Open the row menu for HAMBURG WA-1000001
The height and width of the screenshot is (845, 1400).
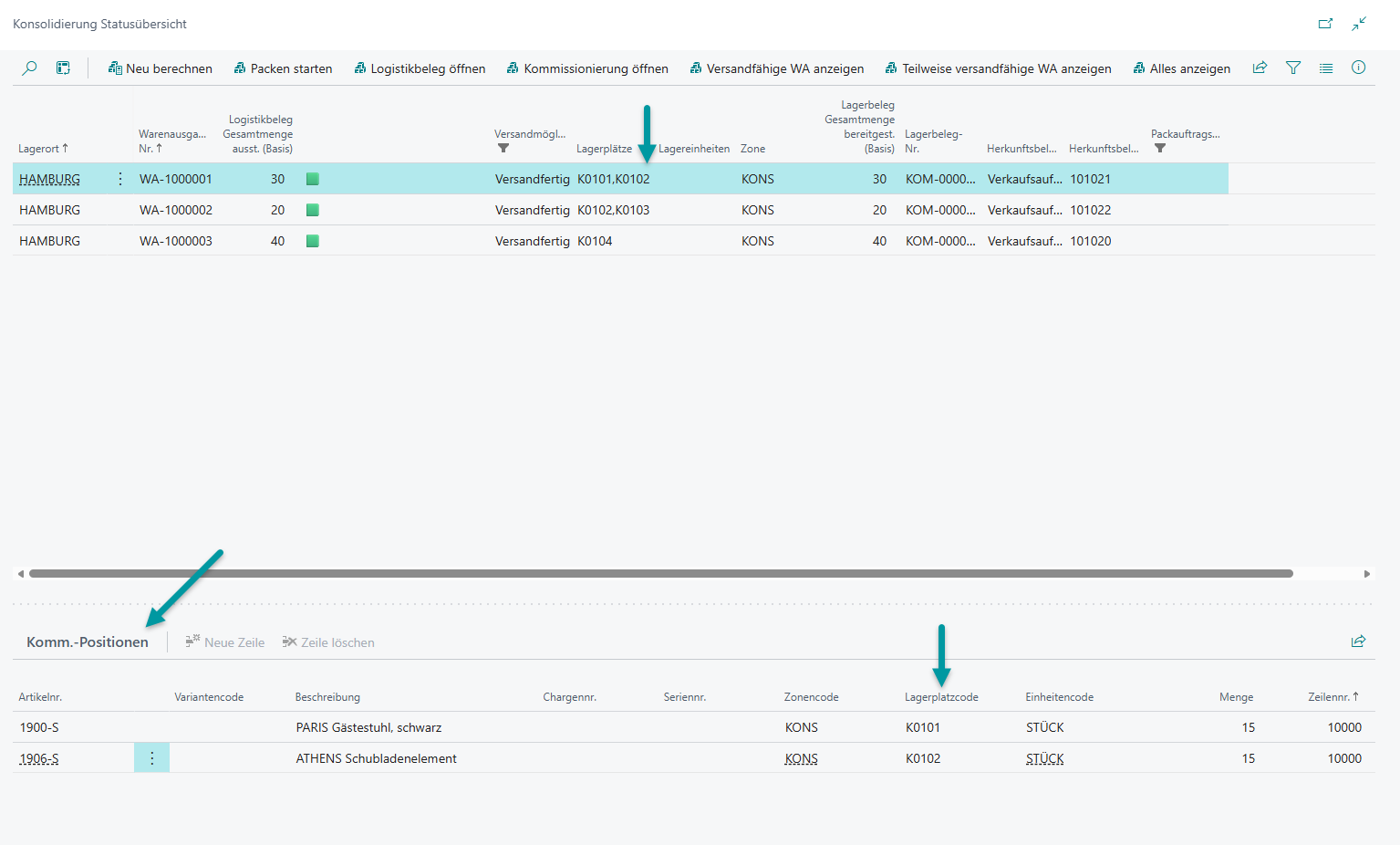pos(120,179)
